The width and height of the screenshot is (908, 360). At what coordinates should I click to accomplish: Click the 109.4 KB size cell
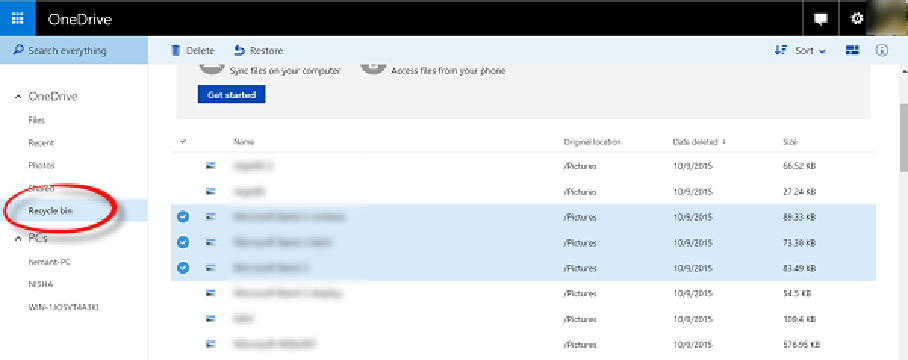(799, 318)
